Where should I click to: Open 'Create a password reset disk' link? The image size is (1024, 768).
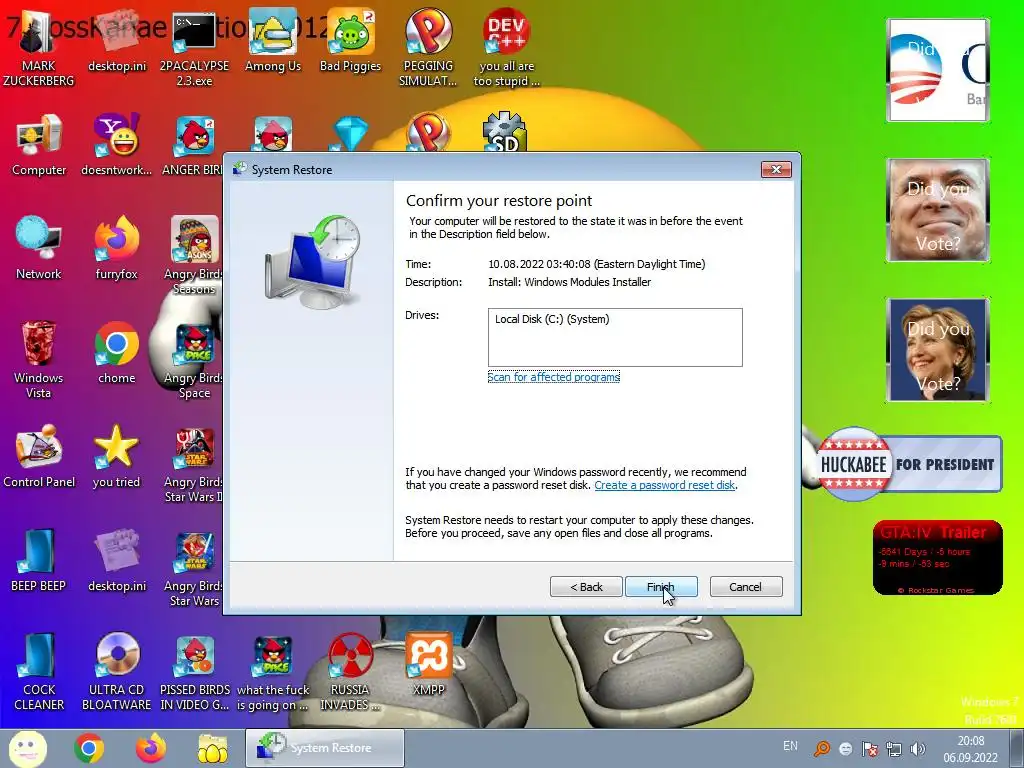click(x=665, y=485)
